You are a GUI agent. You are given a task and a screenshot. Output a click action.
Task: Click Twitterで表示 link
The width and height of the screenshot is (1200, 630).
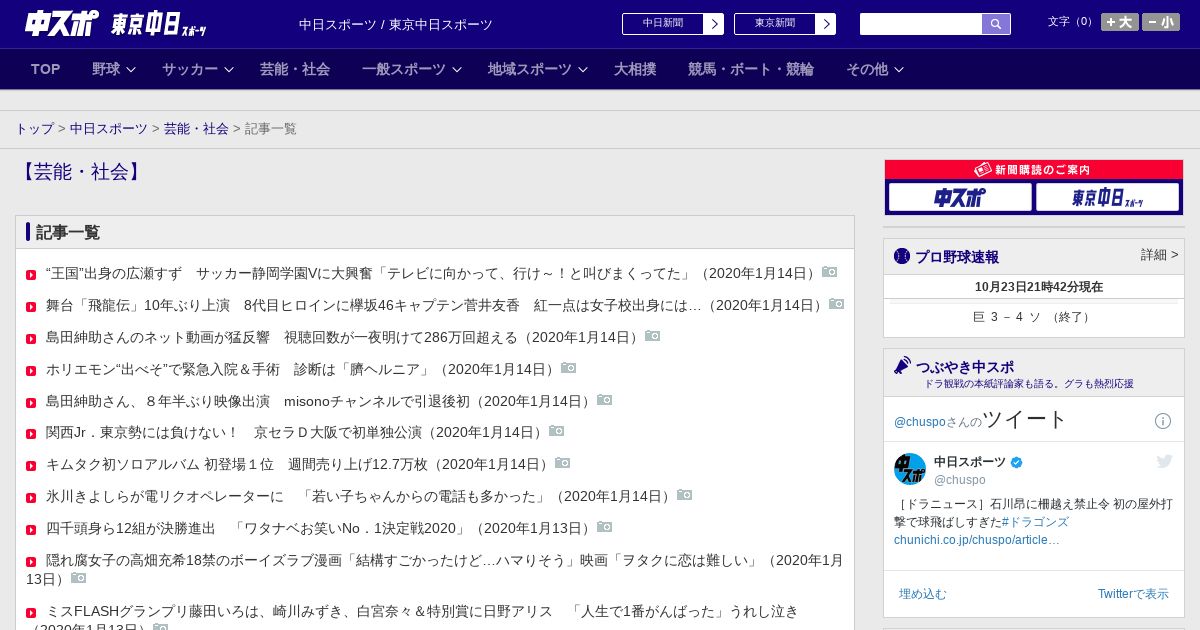[x=1133, y=594]
